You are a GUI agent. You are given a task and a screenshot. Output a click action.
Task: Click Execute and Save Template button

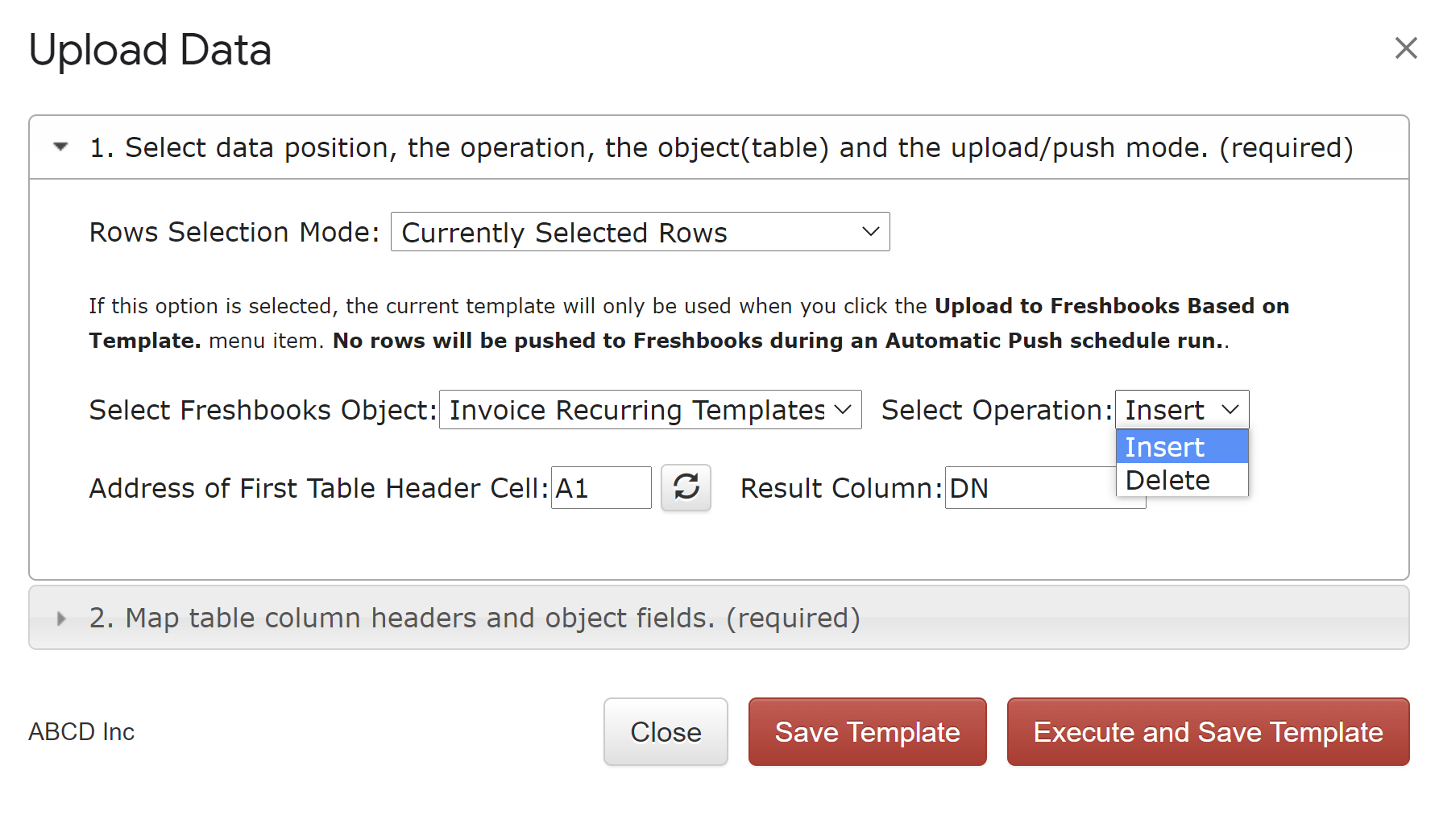tap(1209, 731)
